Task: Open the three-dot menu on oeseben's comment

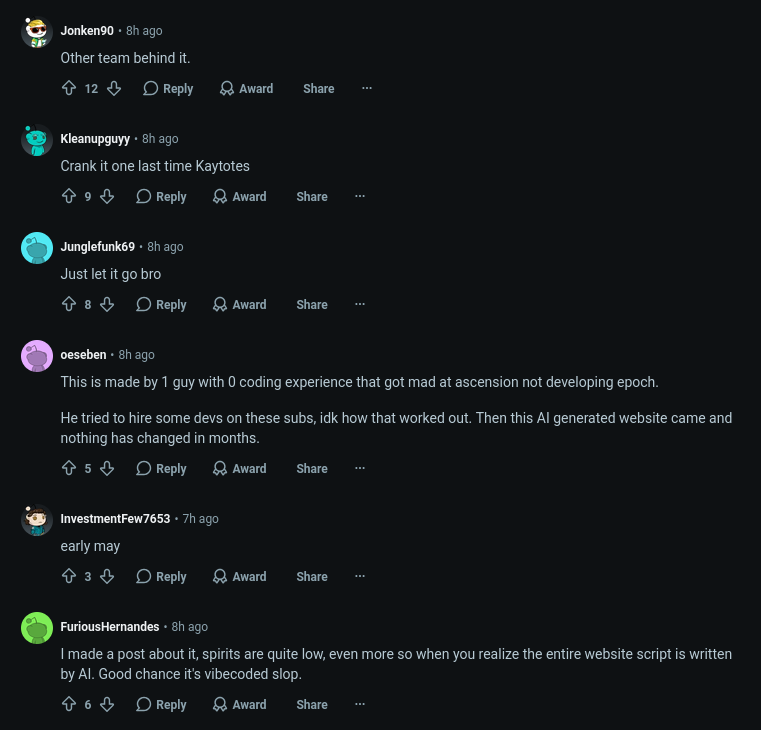Action: [360, 468]
